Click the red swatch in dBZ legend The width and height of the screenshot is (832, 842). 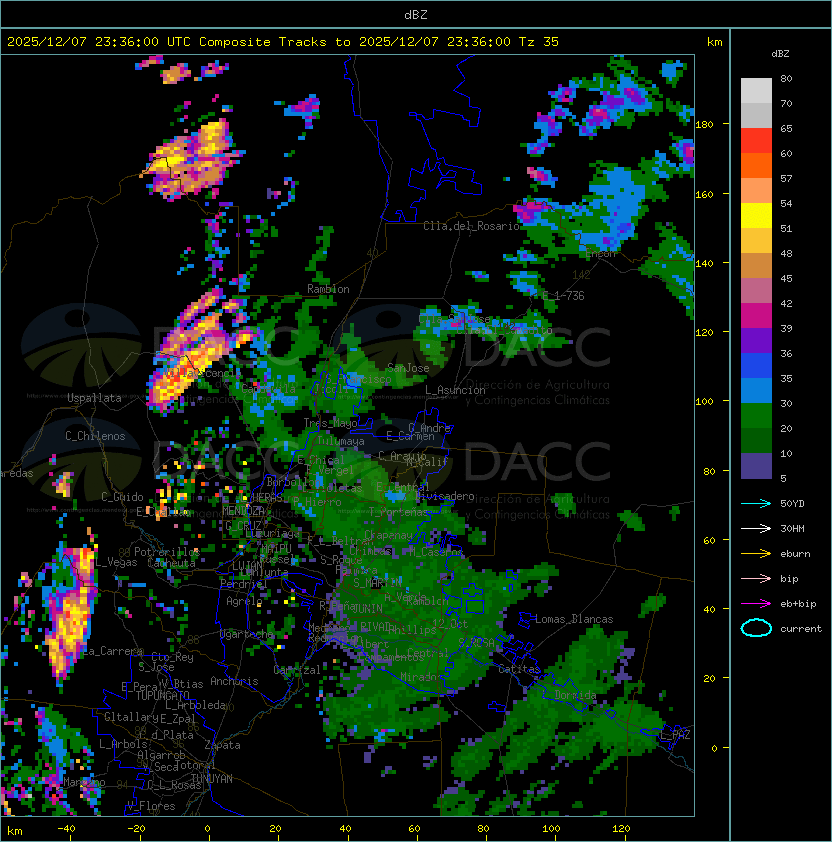[756, 141]
